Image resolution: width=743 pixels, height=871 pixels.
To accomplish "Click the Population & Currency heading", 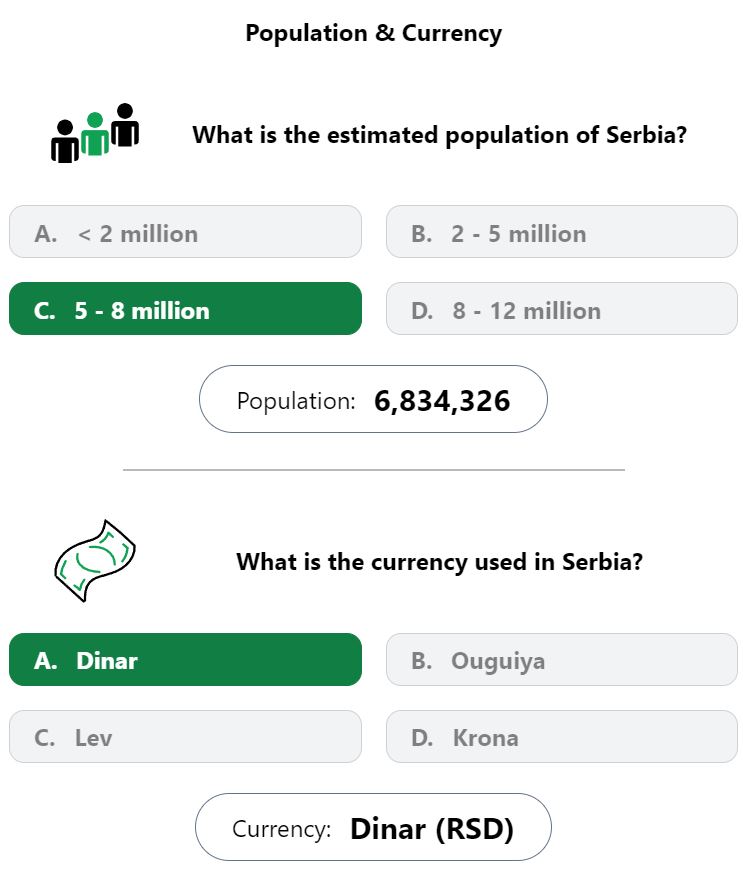I will coord(374,33).
